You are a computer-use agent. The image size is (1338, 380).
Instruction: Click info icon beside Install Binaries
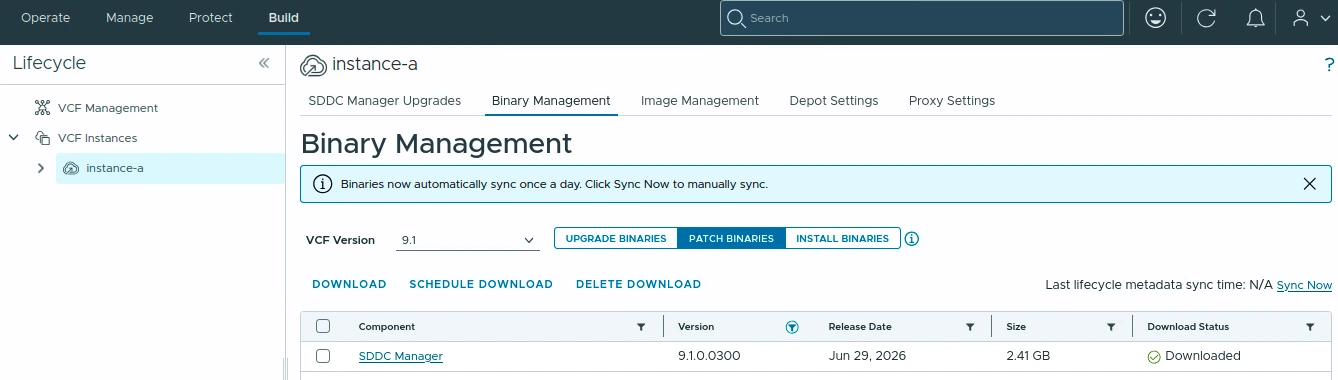click(911, 239)
